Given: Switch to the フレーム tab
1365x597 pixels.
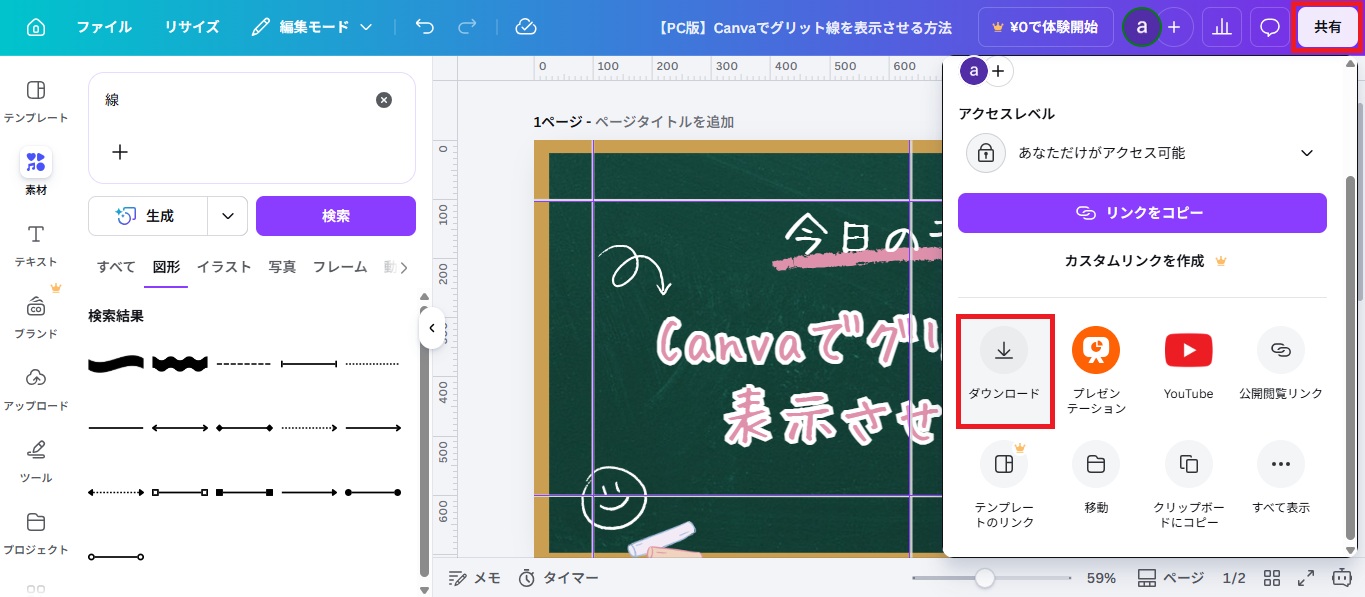Looking at the screenshot, I should [340, 267].
